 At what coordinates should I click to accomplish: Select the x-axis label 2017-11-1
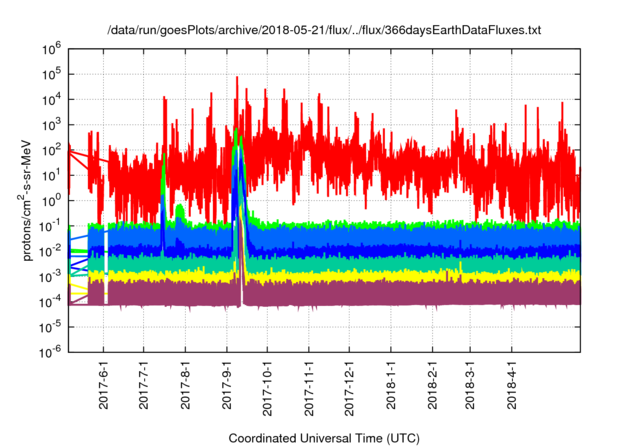[x=309, y=388]
